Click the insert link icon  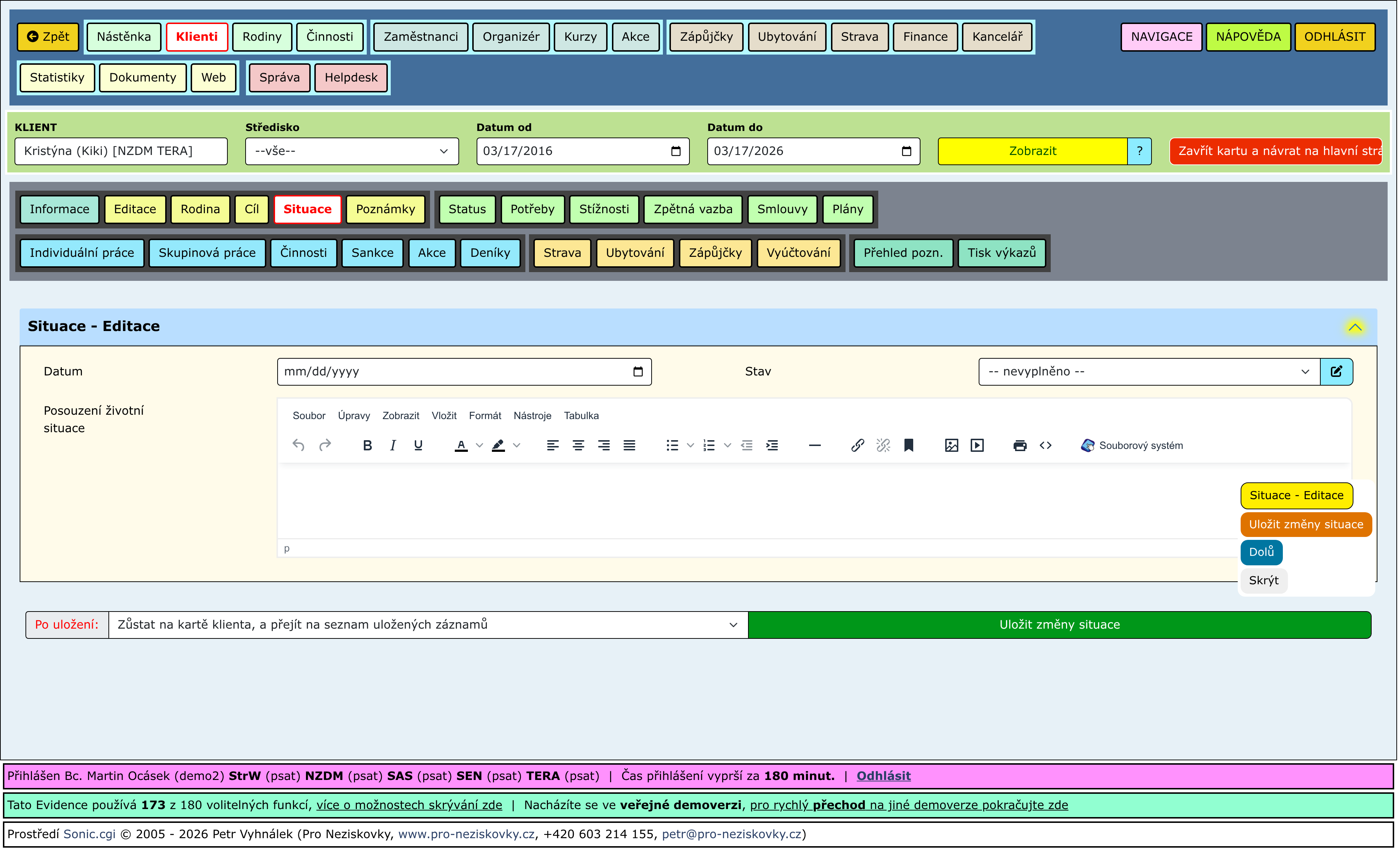[x=857, y=446]
